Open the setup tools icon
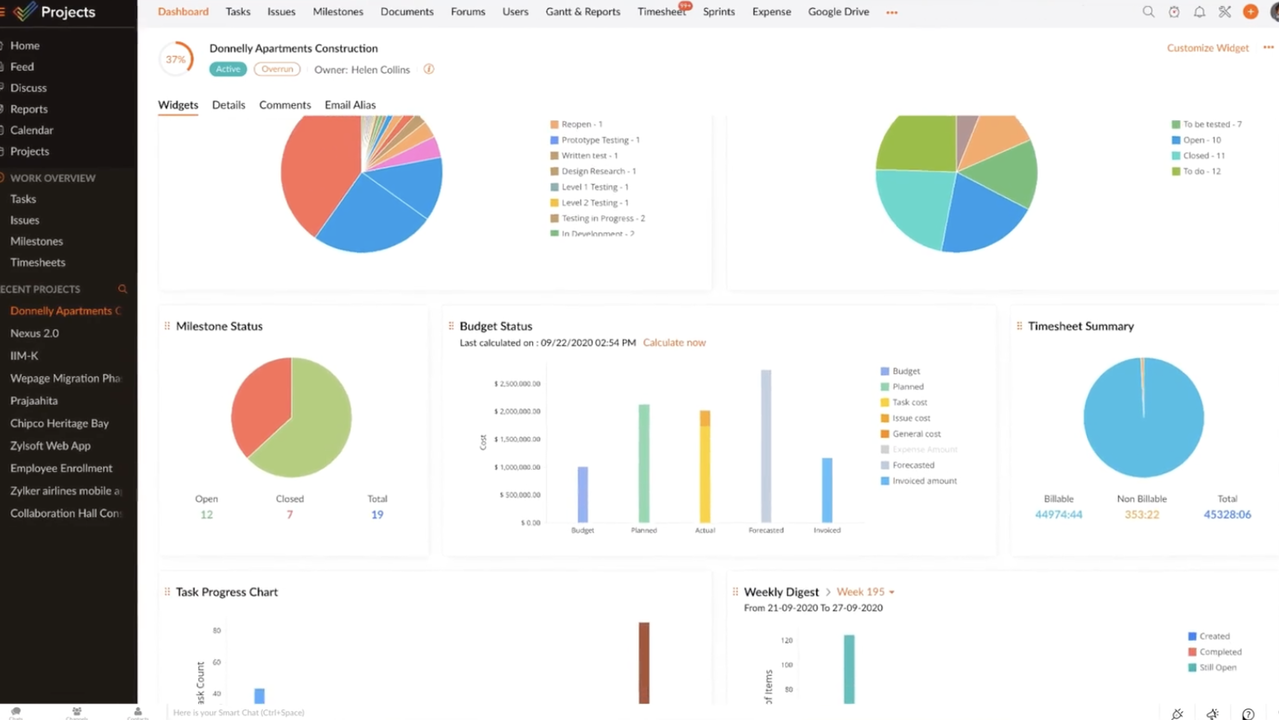This screenshot has height=720, width=1279. point(1225,12)
